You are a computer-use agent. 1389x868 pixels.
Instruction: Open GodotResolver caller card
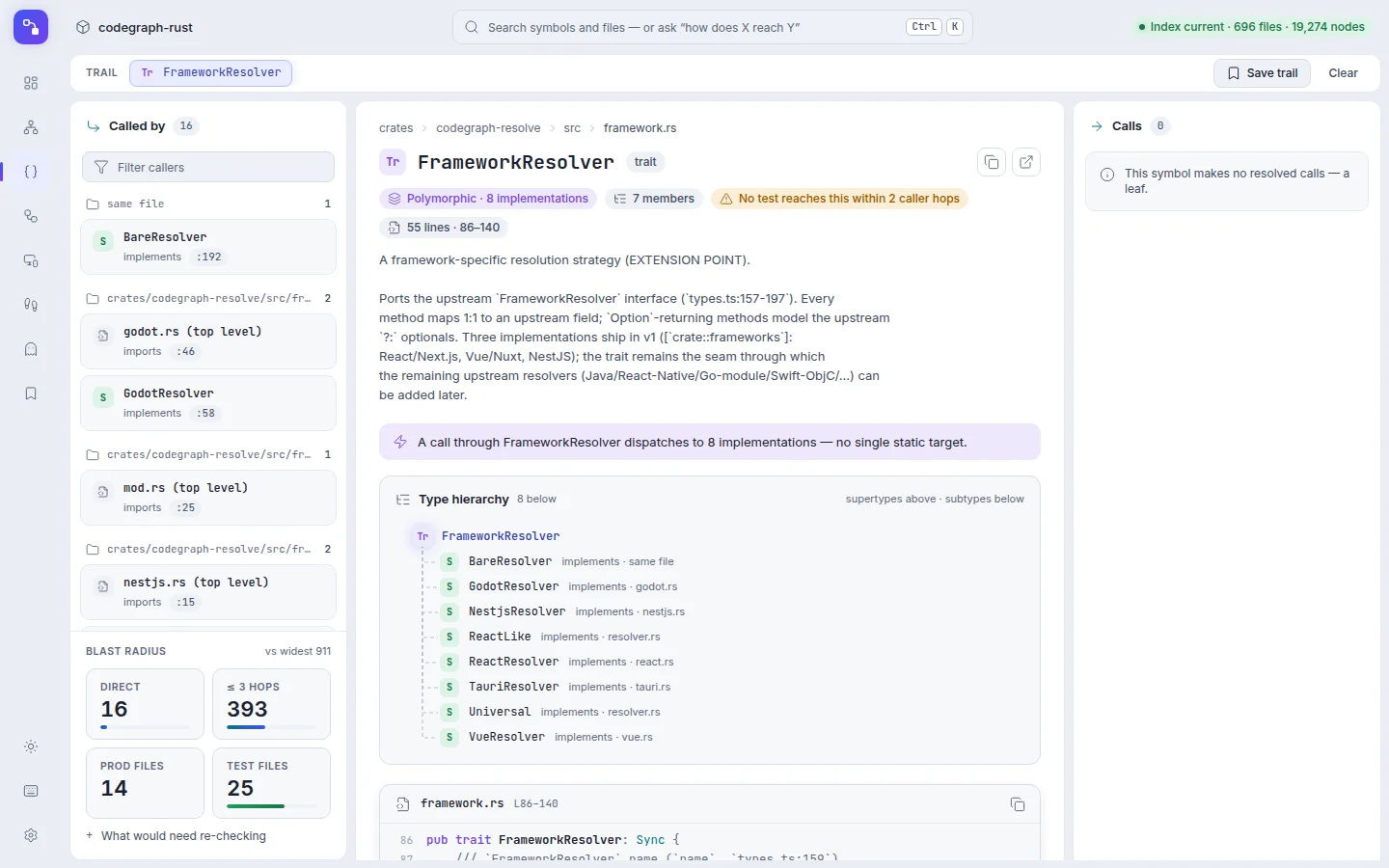point(208,403)
